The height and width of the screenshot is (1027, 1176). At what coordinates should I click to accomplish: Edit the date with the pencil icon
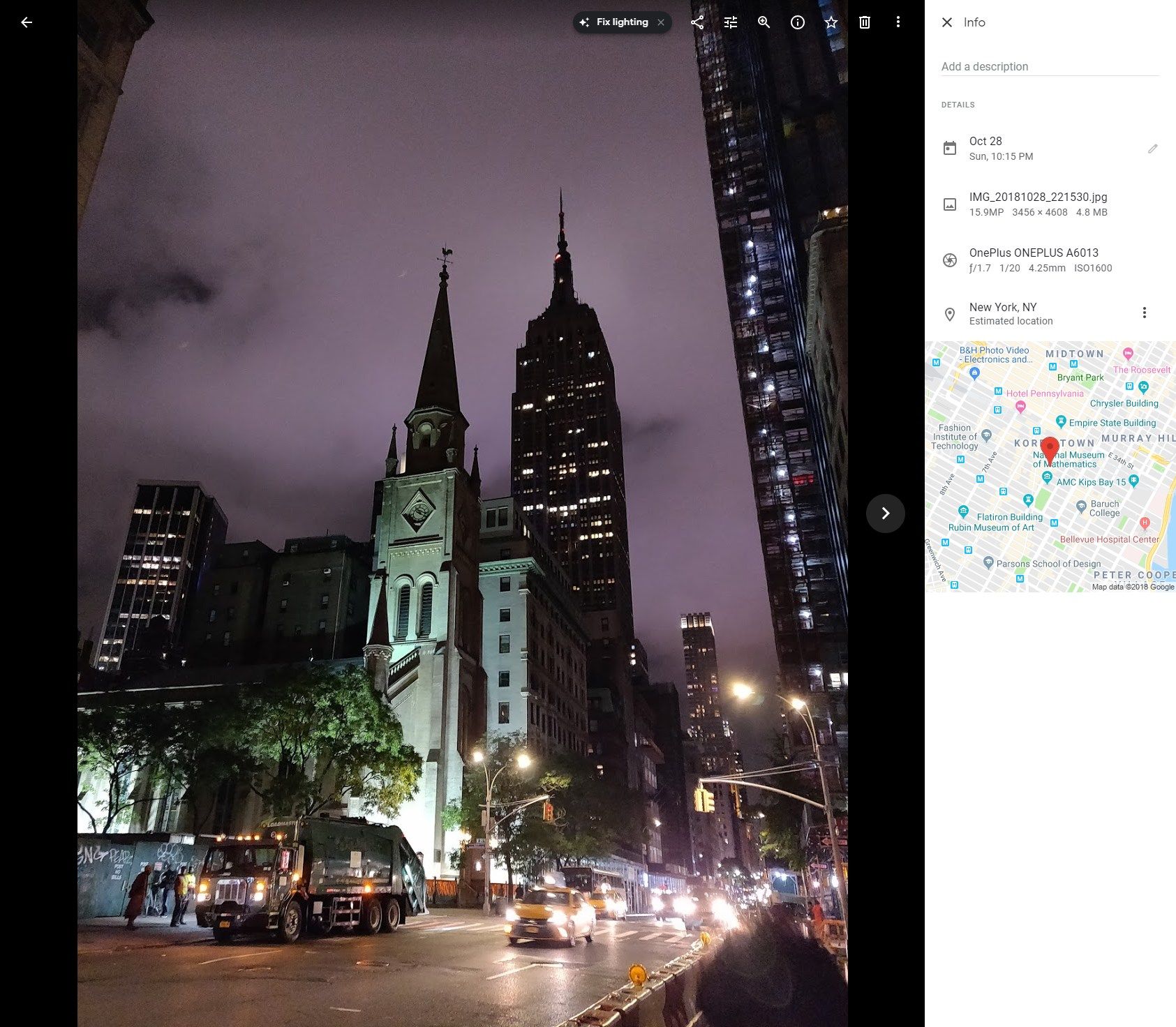(1153, 149)
